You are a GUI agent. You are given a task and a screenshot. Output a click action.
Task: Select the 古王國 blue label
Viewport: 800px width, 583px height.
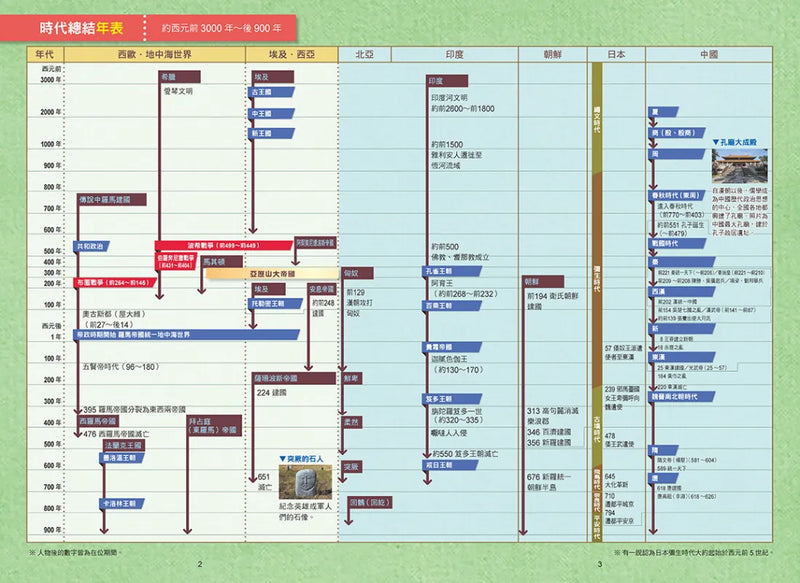[261, 92]
